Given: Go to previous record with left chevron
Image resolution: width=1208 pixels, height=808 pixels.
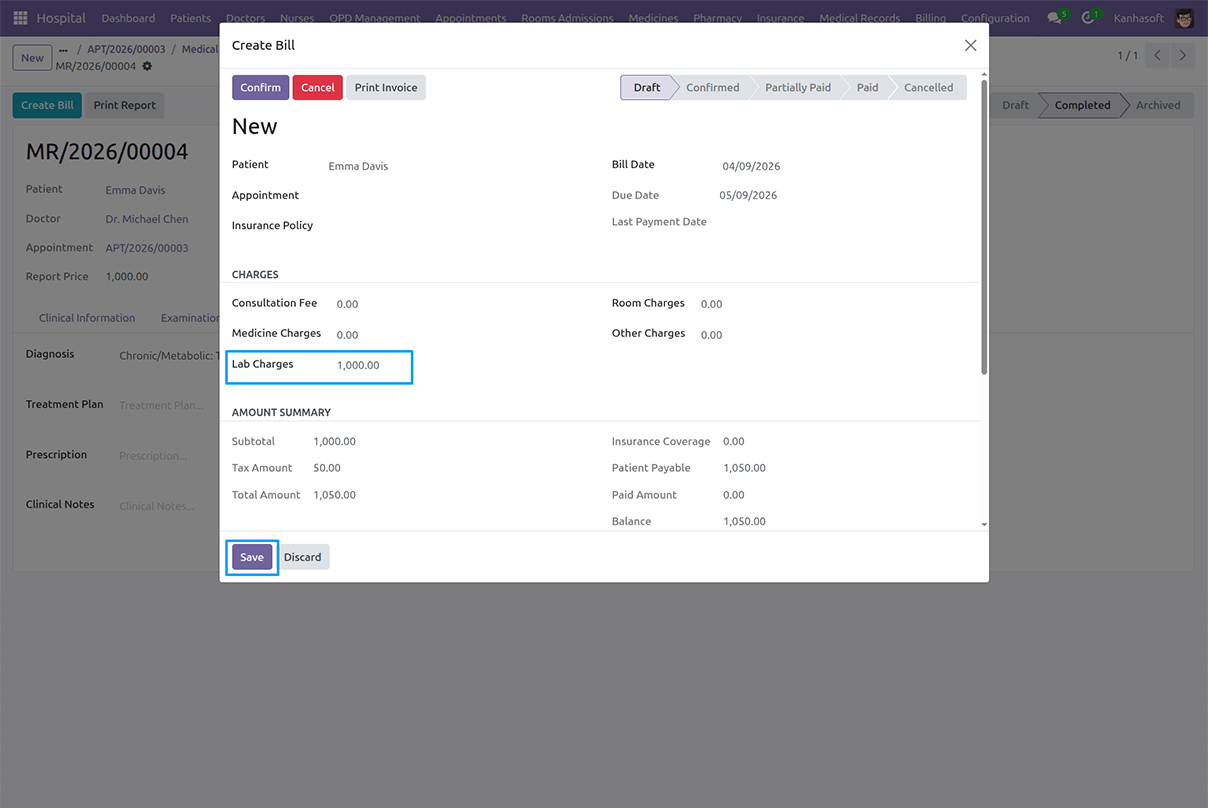Looking at the screenshot, I should pyautogui.click(x=1157, y=56).
